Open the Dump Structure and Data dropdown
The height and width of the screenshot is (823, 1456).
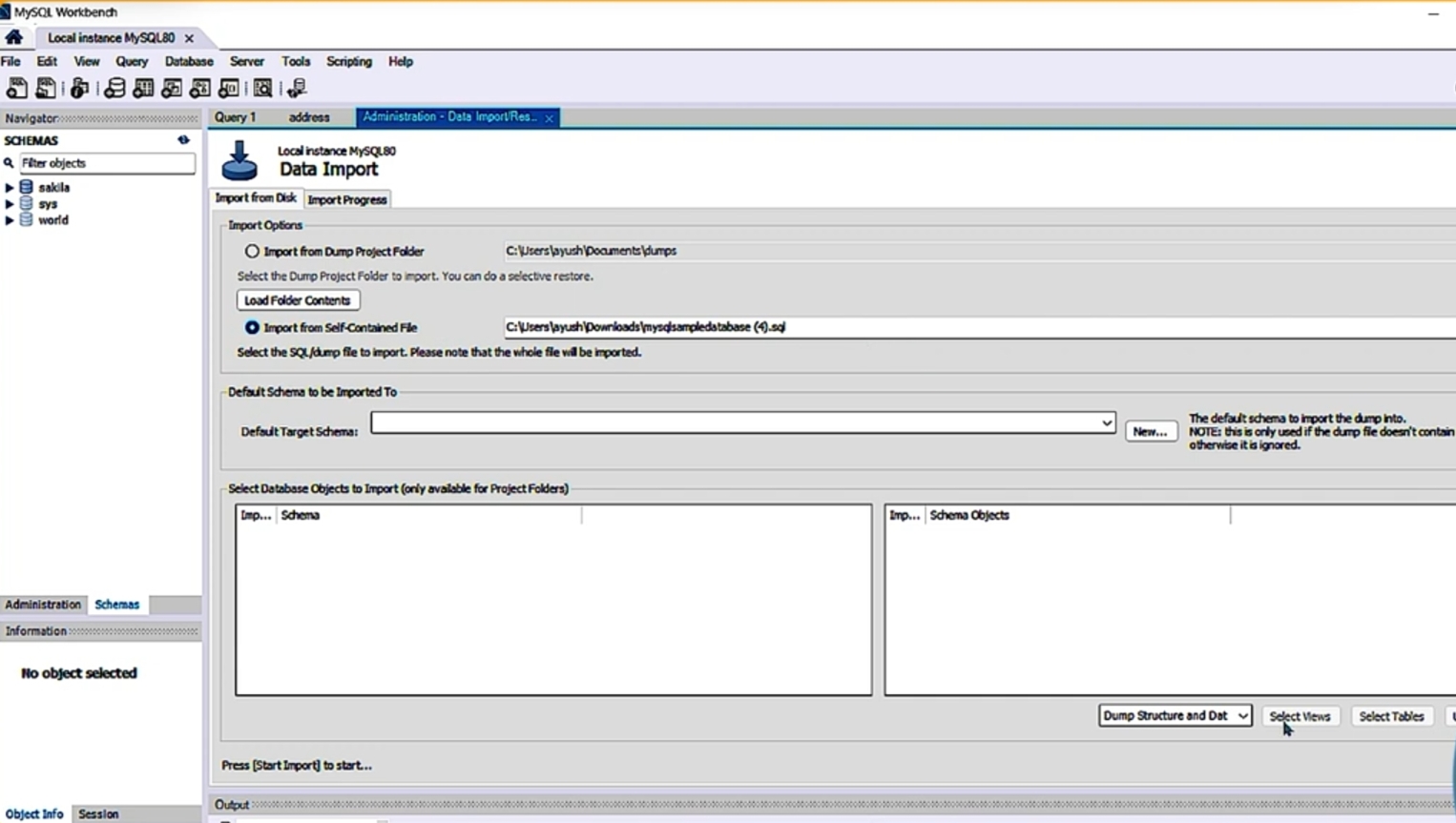(x=1175, y=716)
